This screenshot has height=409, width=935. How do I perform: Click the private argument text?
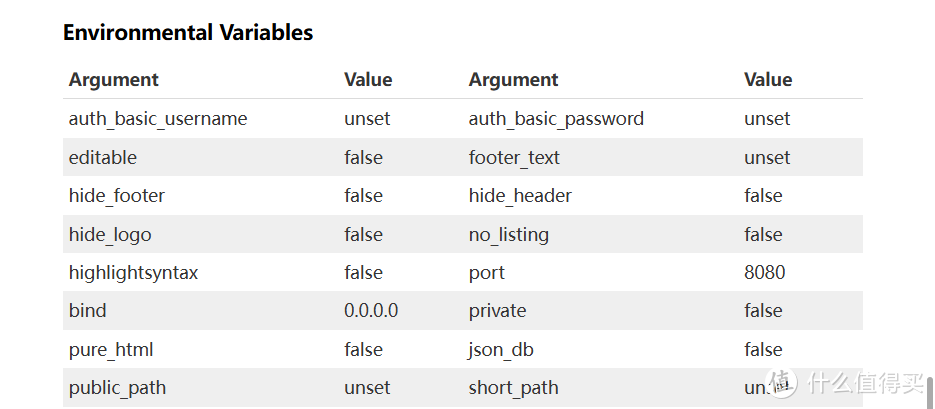[497, 311]
